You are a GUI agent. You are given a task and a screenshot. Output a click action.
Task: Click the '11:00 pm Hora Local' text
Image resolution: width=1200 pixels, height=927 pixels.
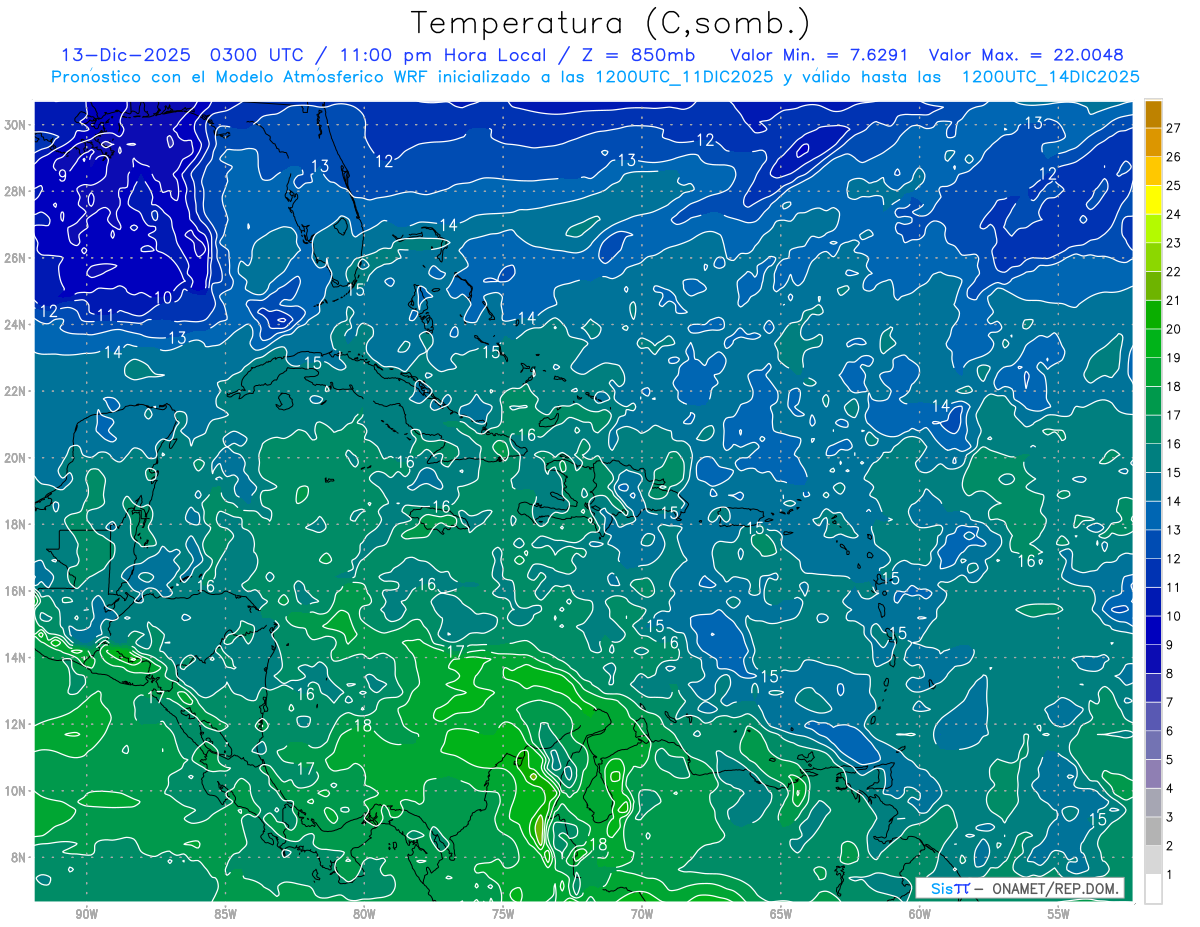pyautogui.click(x=443, y=55)
